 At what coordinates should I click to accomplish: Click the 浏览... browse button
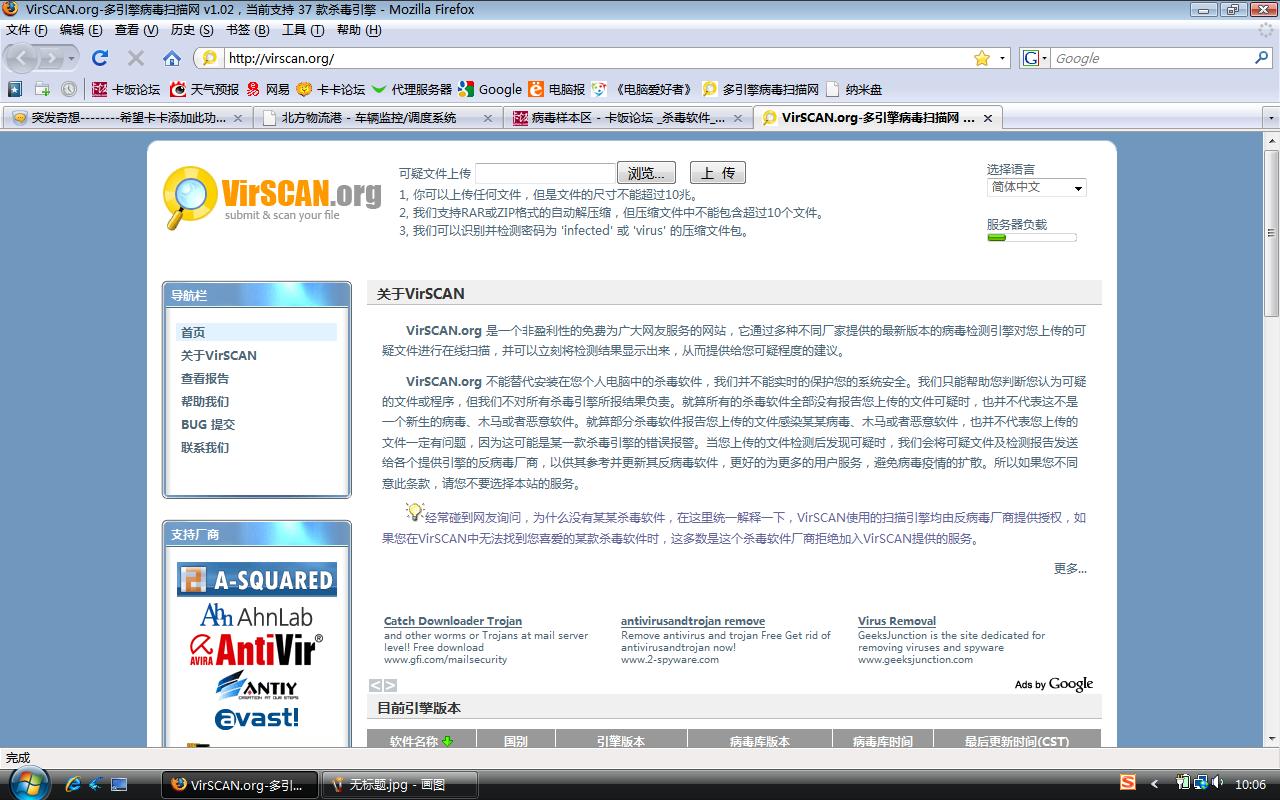646,173
